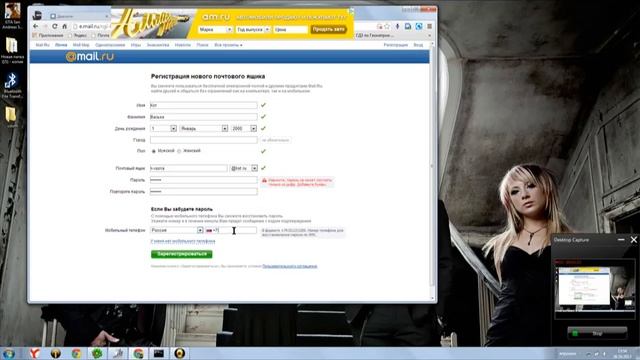Click the Цена price field in the ad
Viewport: 640px width, 360px height.
291,29
